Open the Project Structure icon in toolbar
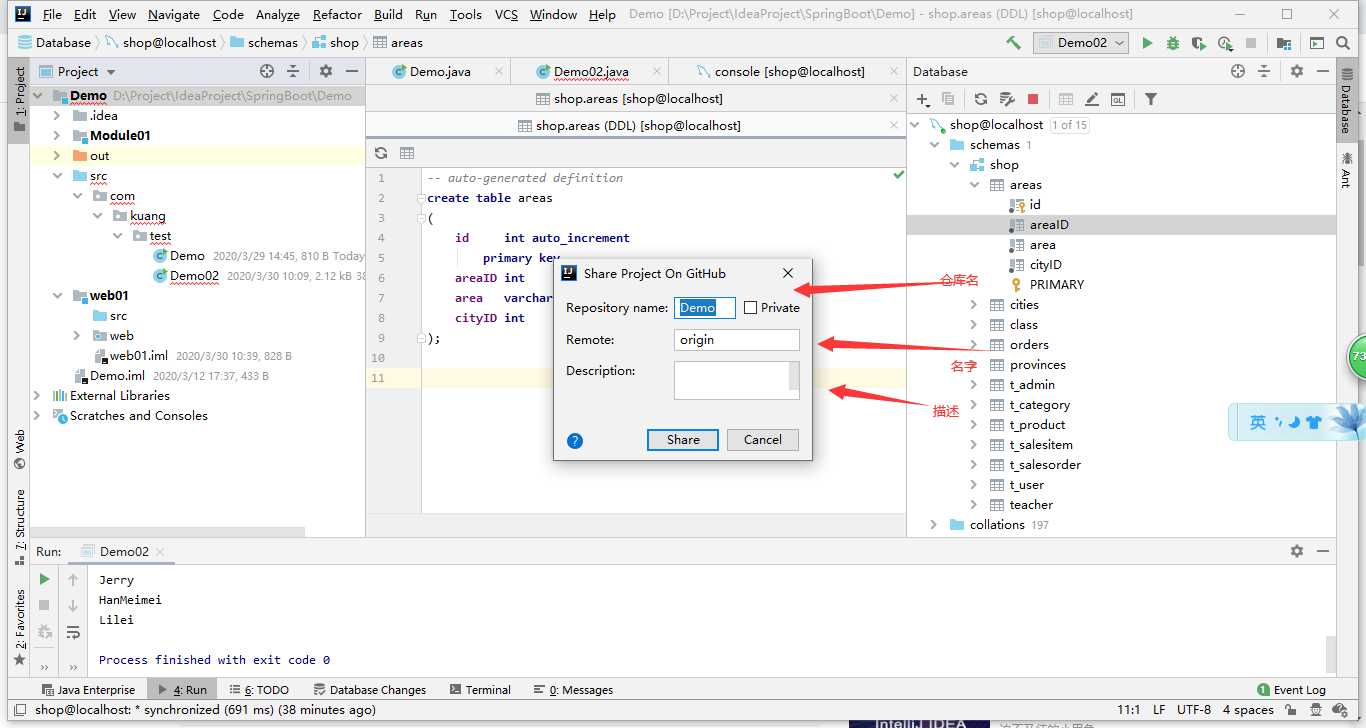The width and height of the screenshot is (1366, 728). click(1284, 43)
